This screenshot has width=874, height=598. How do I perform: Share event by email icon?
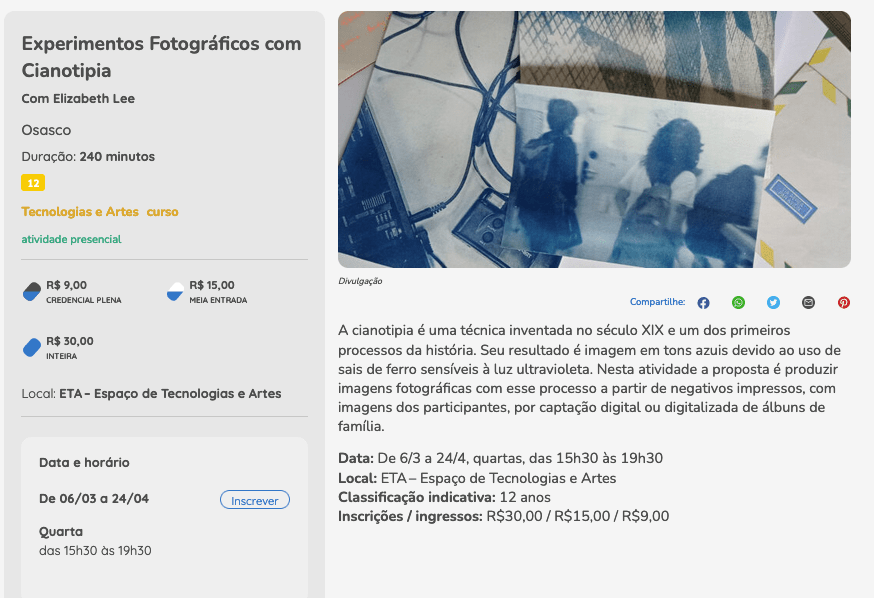click(808, 303)
